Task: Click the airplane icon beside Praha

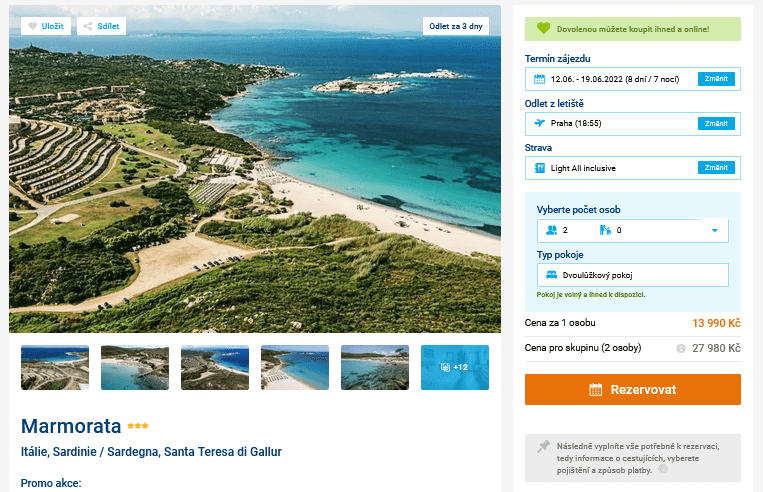Action: click(x=539, y=123)
